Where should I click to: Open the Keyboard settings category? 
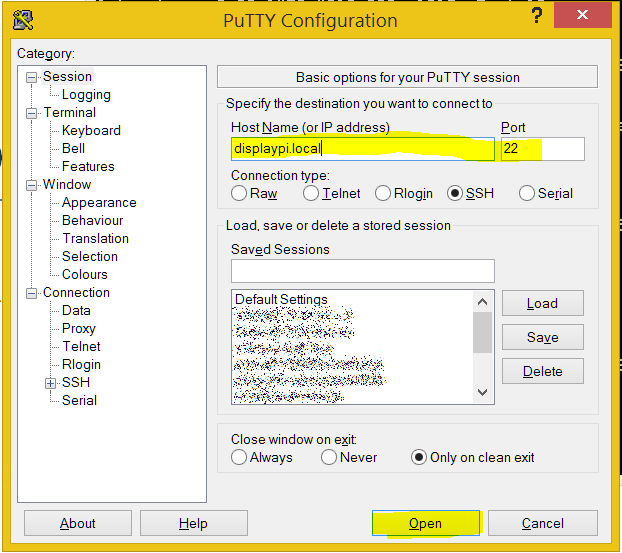(91, 131)
